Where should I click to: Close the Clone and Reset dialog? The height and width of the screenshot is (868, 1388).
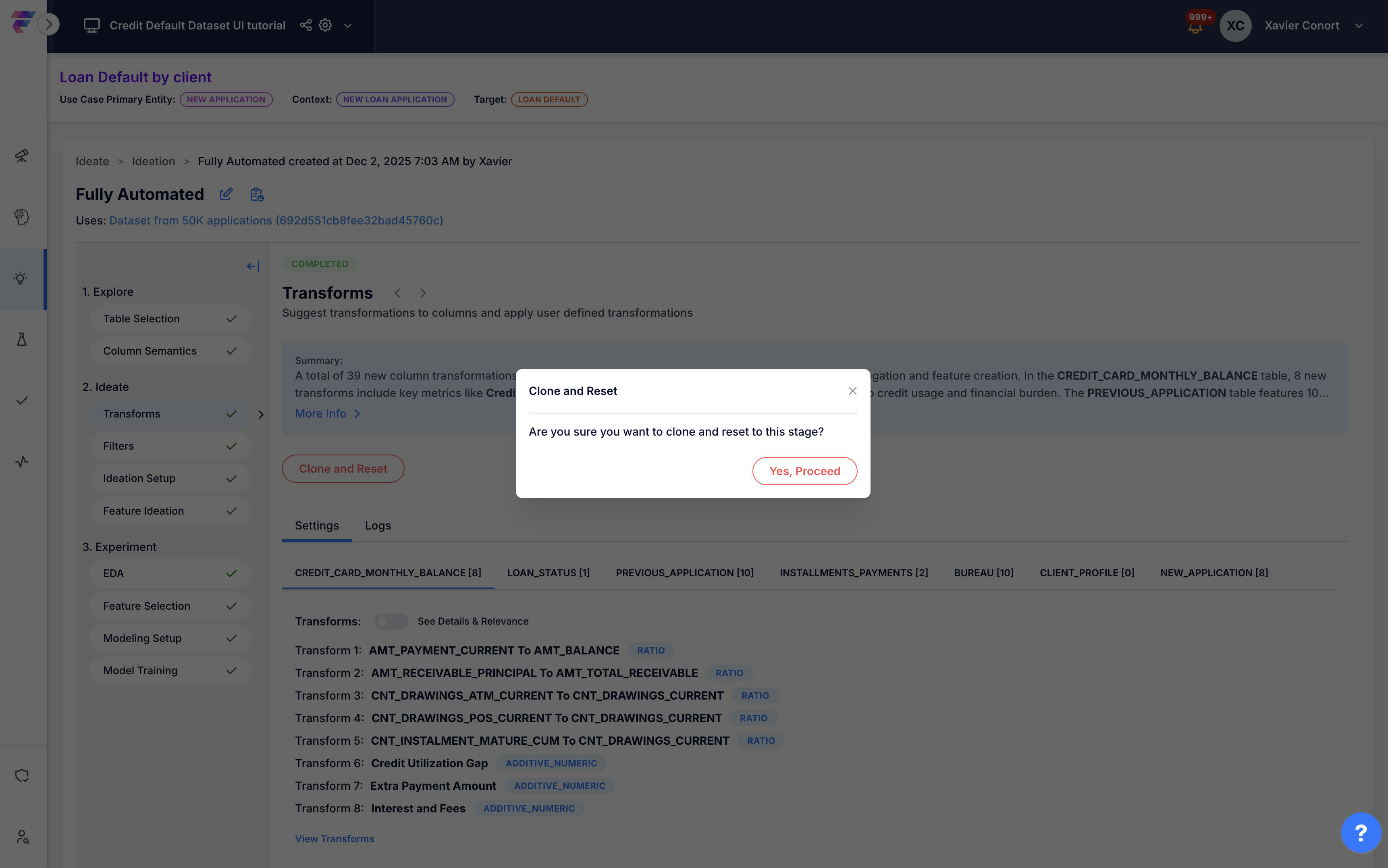[852, 391]
